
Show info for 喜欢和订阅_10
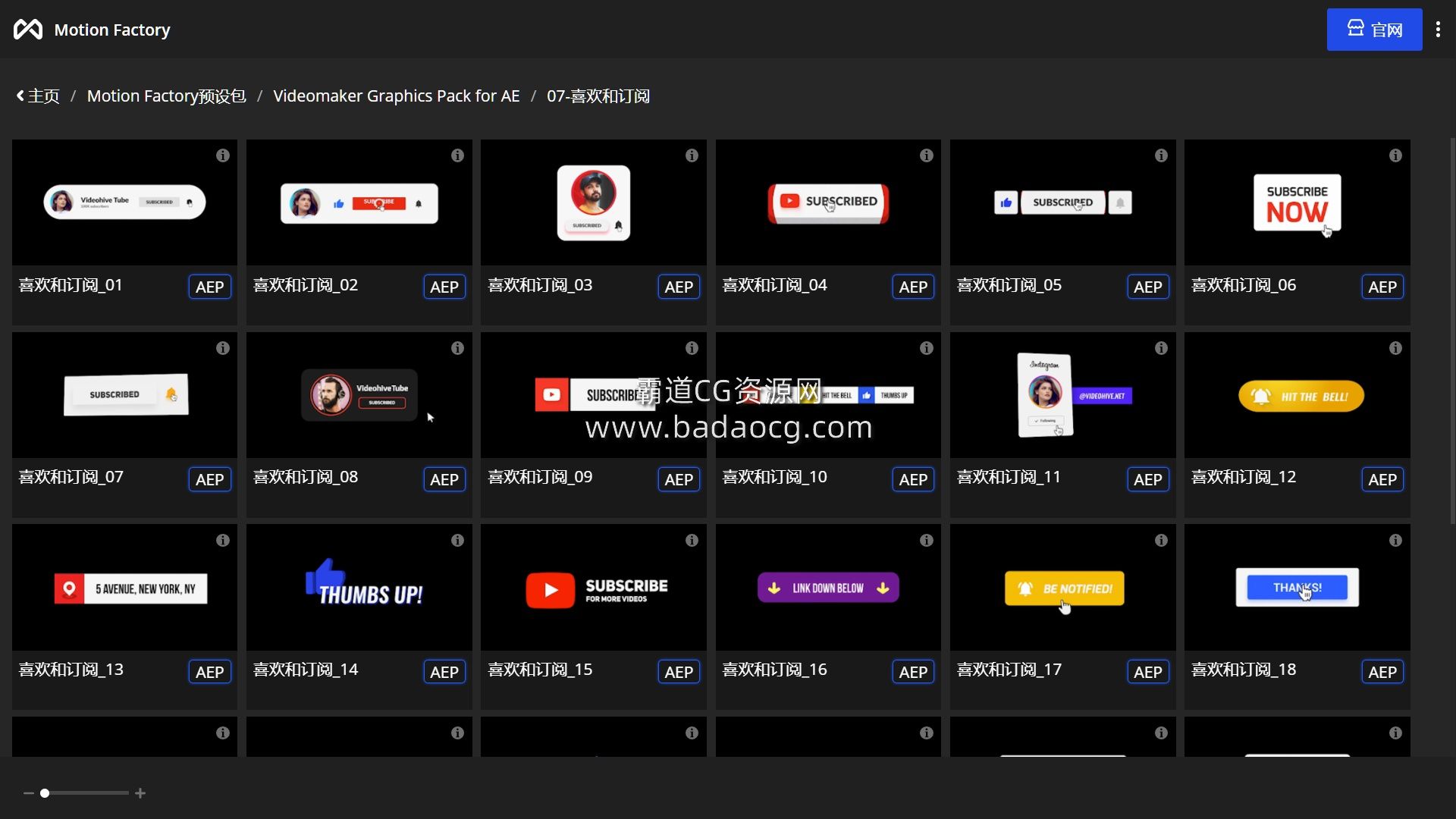[927, 348]
